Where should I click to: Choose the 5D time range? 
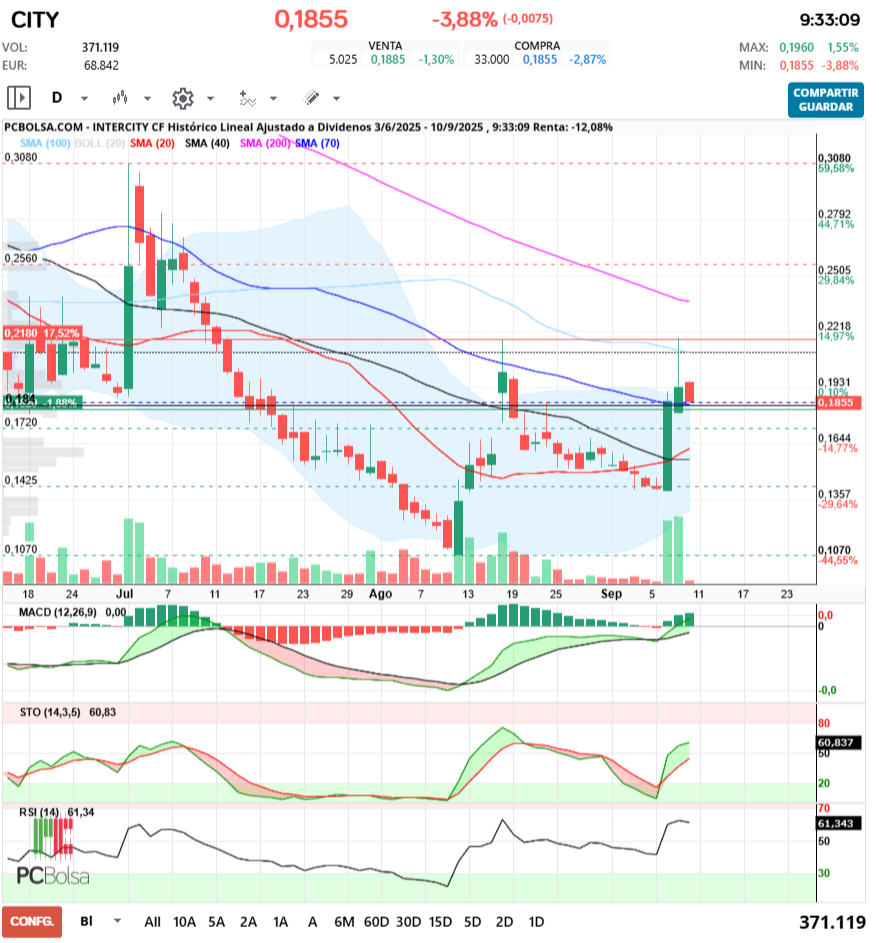pyautogui.click(x=473, y=922)
